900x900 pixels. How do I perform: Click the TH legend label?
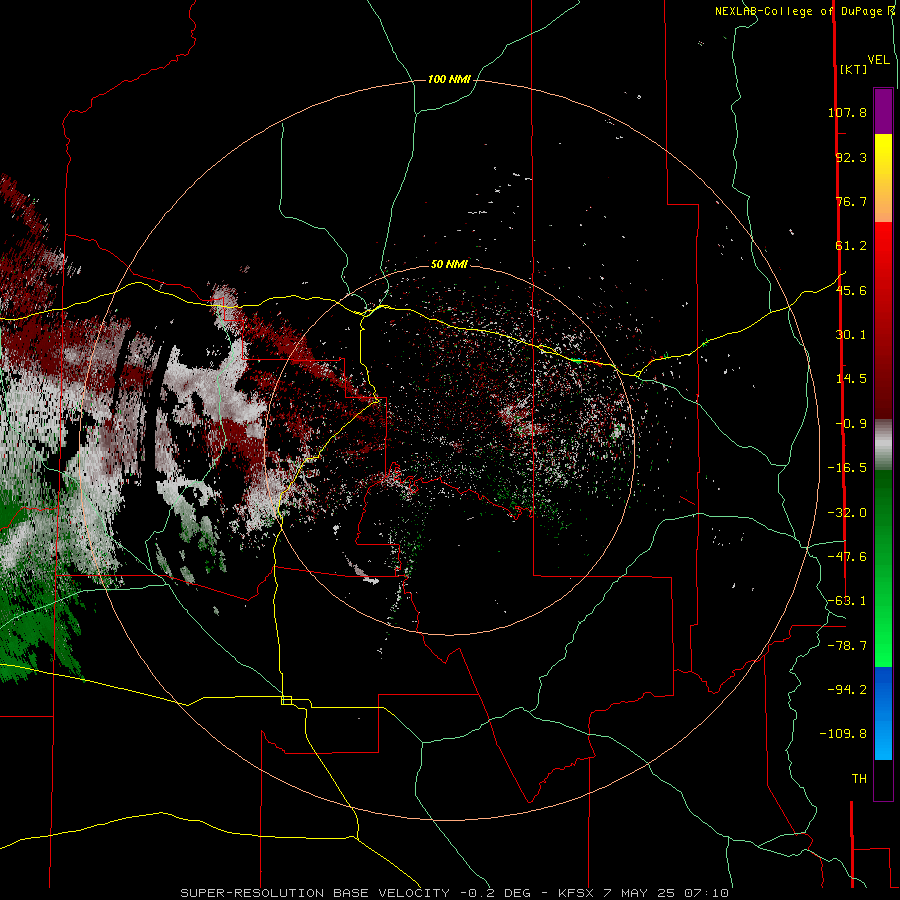(x=859, y=779)
